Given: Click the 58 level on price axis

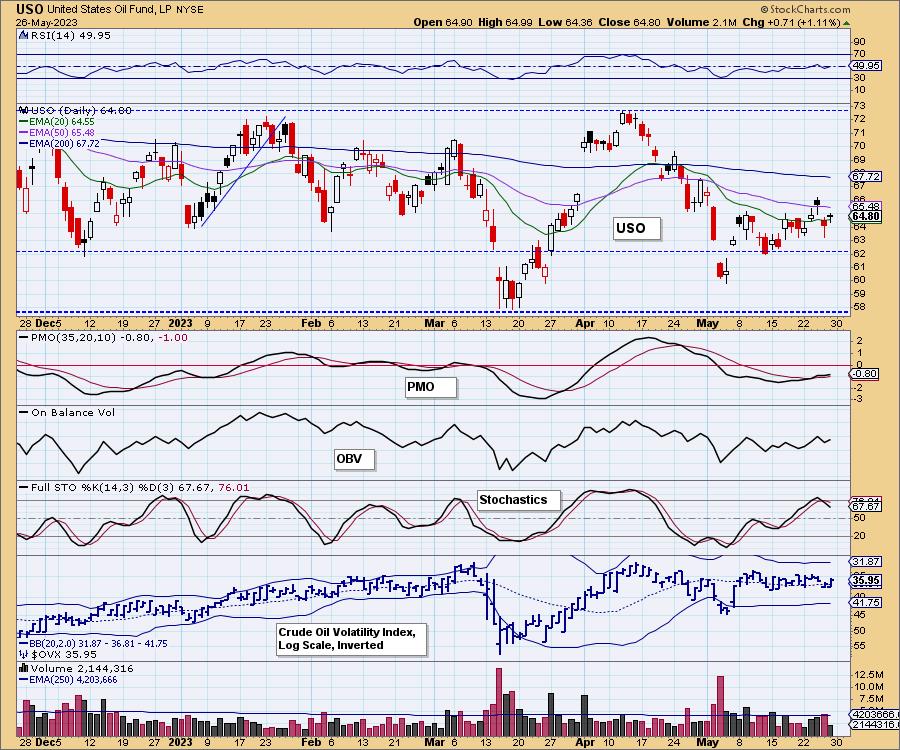Looking at the screenshot, I should click(859, 307).
